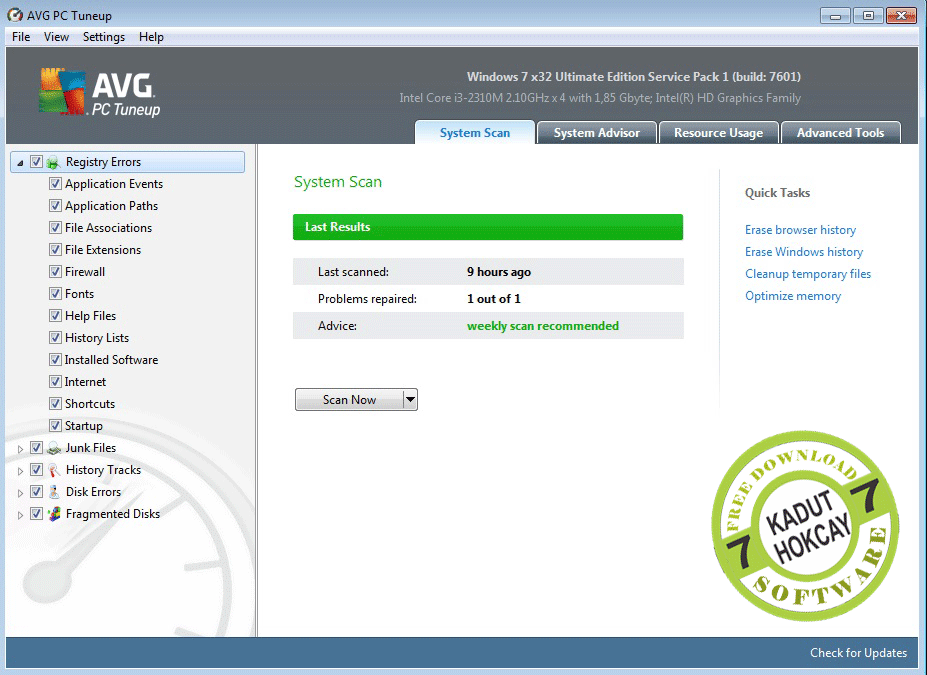Open the Scan Now dropdown arrow
This screenshot has width=927, height=675.
410,400
